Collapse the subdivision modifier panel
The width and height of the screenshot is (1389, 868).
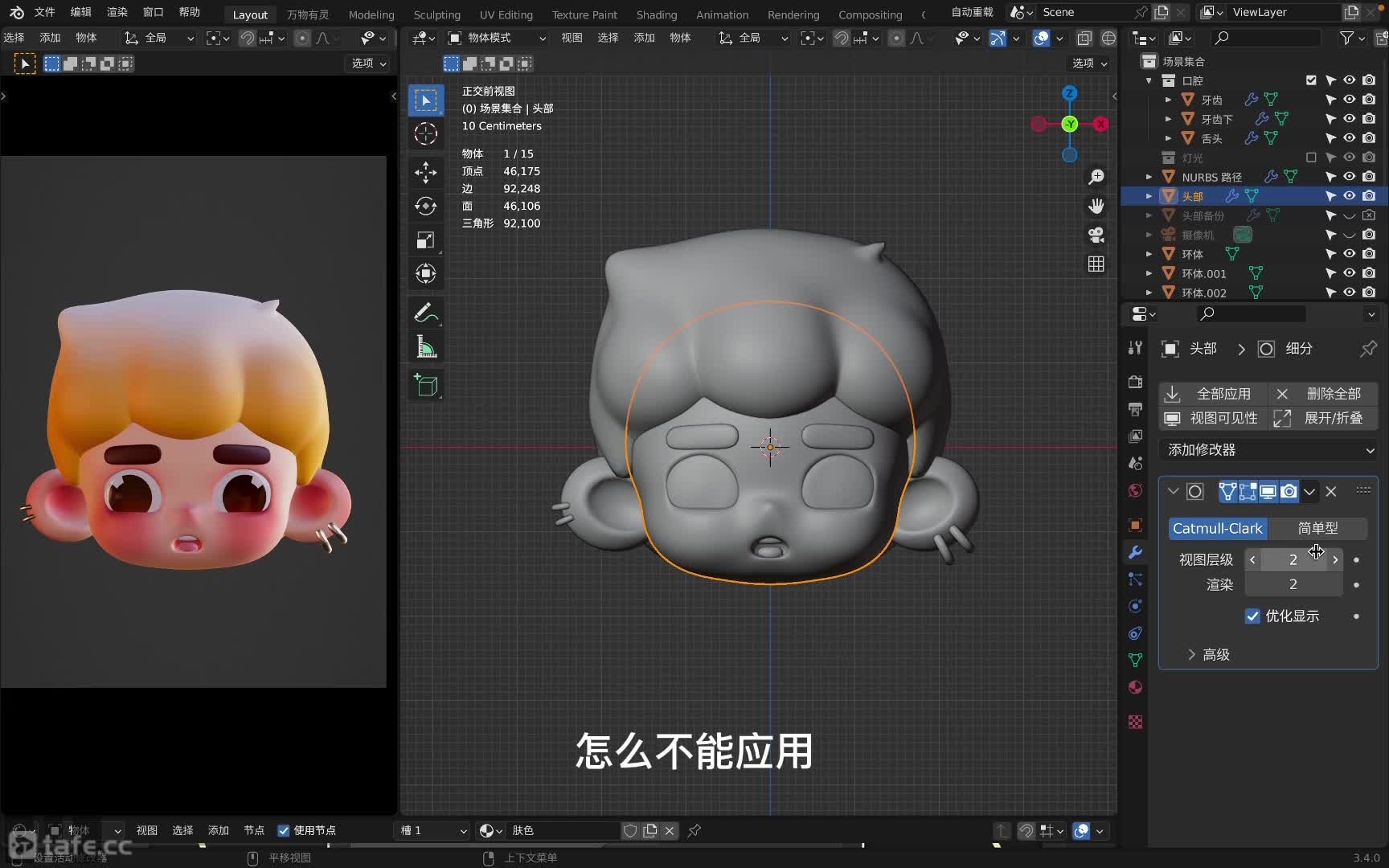pos(1174,491)
